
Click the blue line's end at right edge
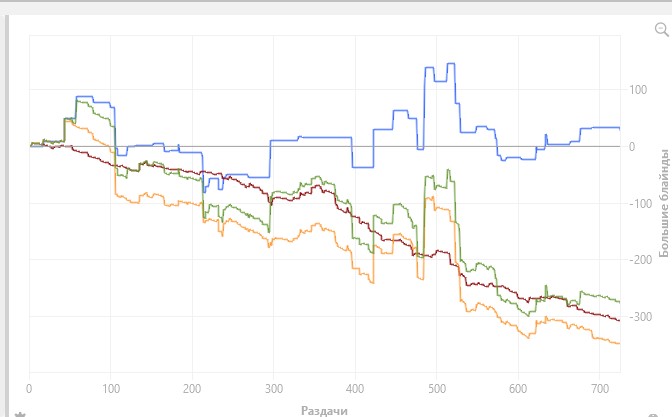coord(619,128)
